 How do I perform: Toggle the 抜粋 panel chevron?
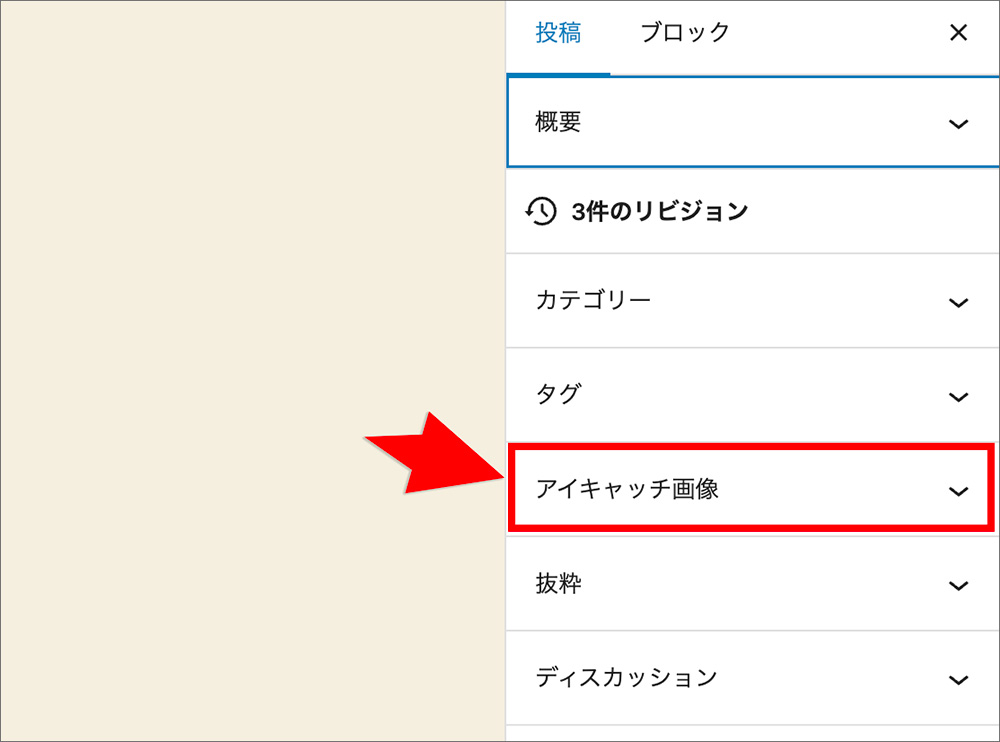tap(958, 586)
